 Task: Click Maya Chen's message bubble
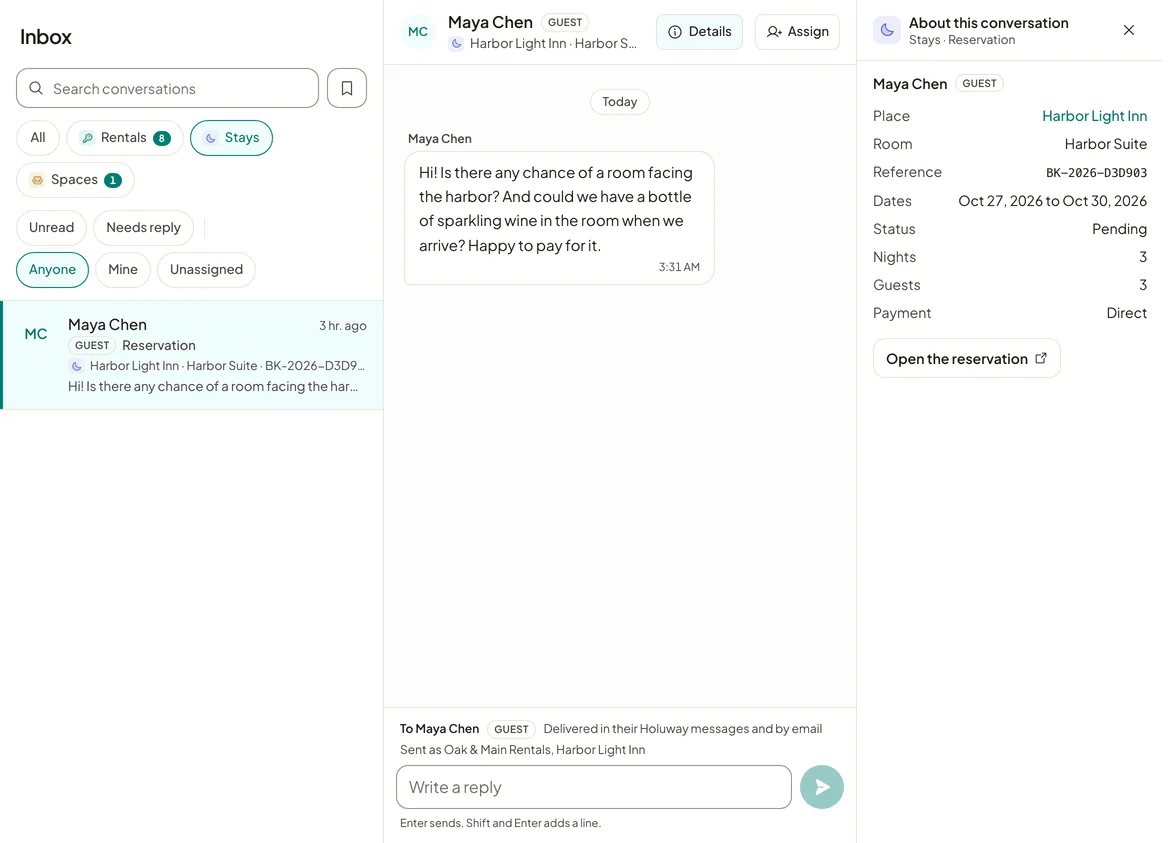pos(559,218)
